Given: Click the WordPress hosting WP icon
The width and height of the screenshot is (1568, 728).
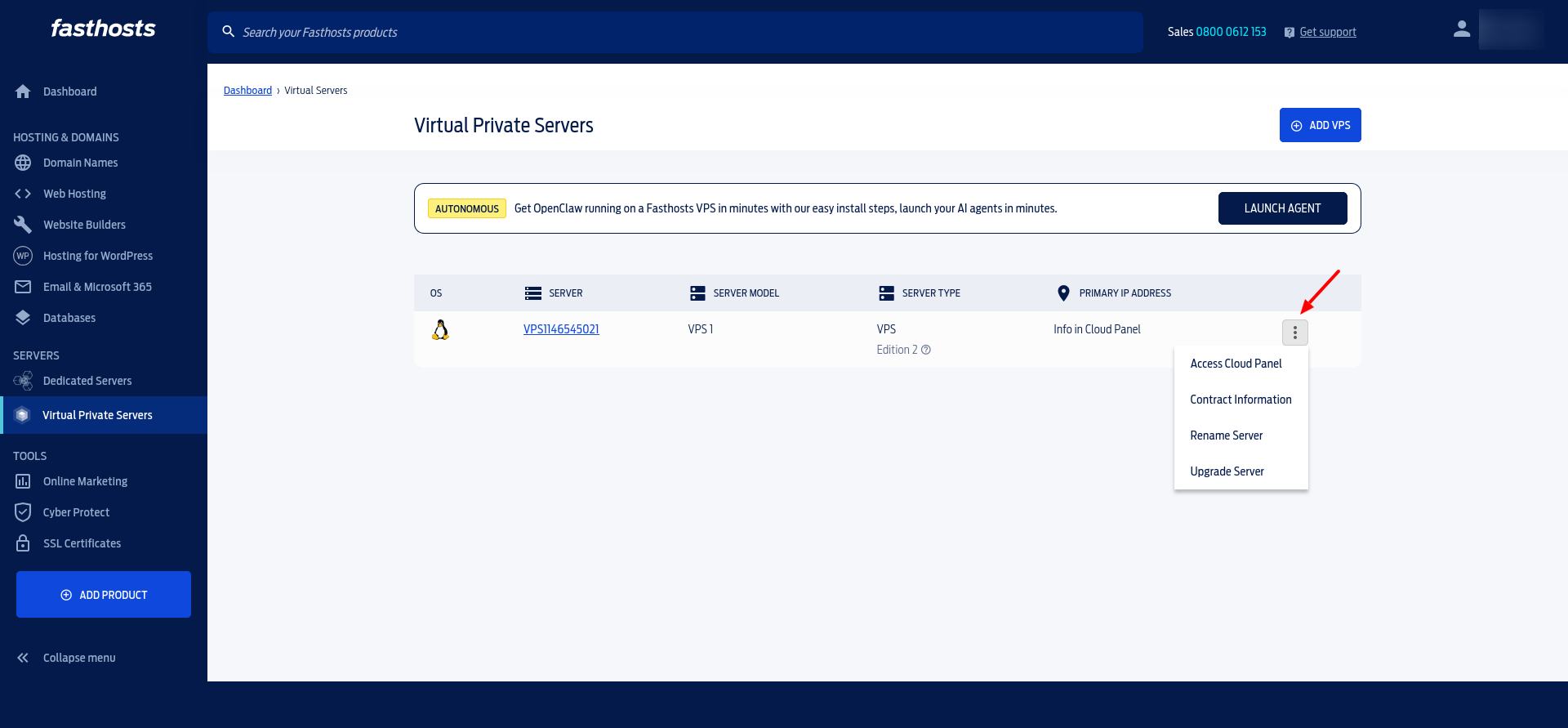Looking at the screenshot, I should point(23,256).
